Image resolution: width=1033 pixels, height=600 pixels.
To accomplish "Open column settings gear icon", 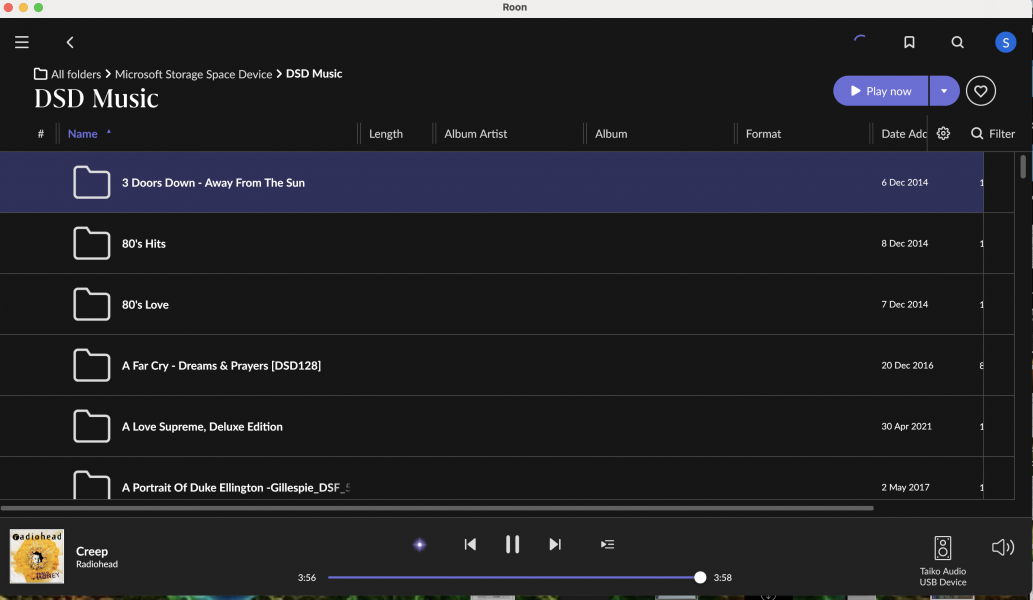I will [943, 133].
